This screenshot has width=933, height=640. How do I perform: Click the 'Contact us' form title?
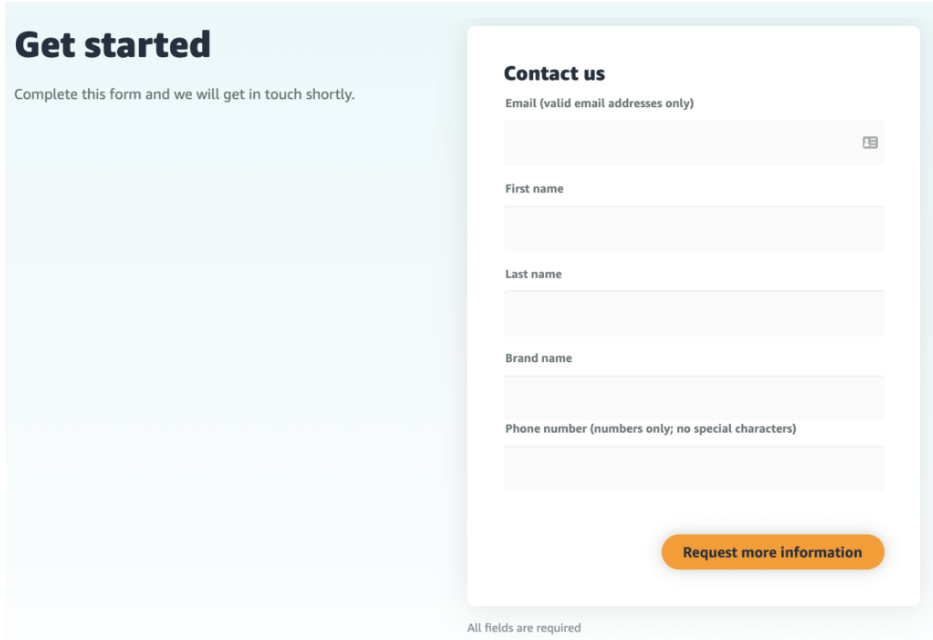[x=554, y=73]
